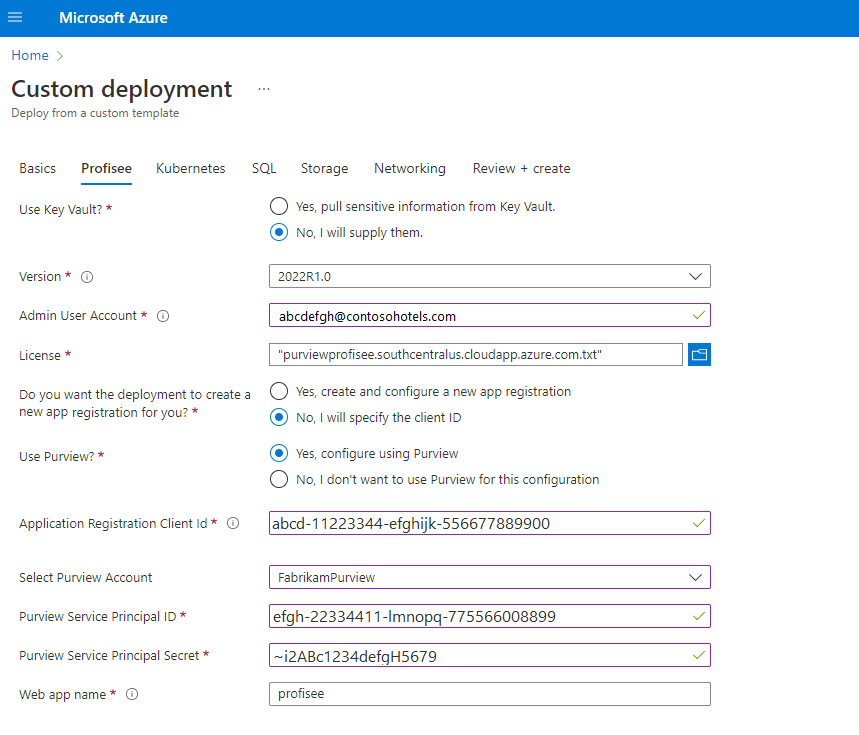The height and width of the screenshot is (735, 859).
Task: Click the Web app name field
Action: pos(490,694)
